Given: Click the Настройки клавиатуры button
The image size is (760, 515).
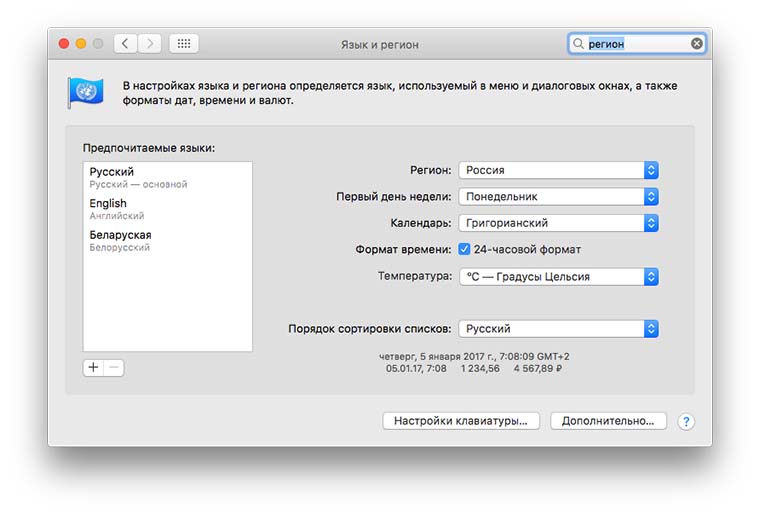Looking at the screenshot, I should click(x=461, y=421).
